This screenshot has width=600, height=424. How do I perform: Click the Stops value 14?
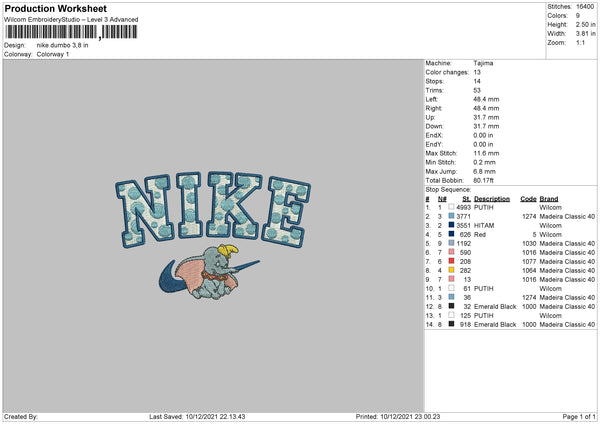pos(477,81)
